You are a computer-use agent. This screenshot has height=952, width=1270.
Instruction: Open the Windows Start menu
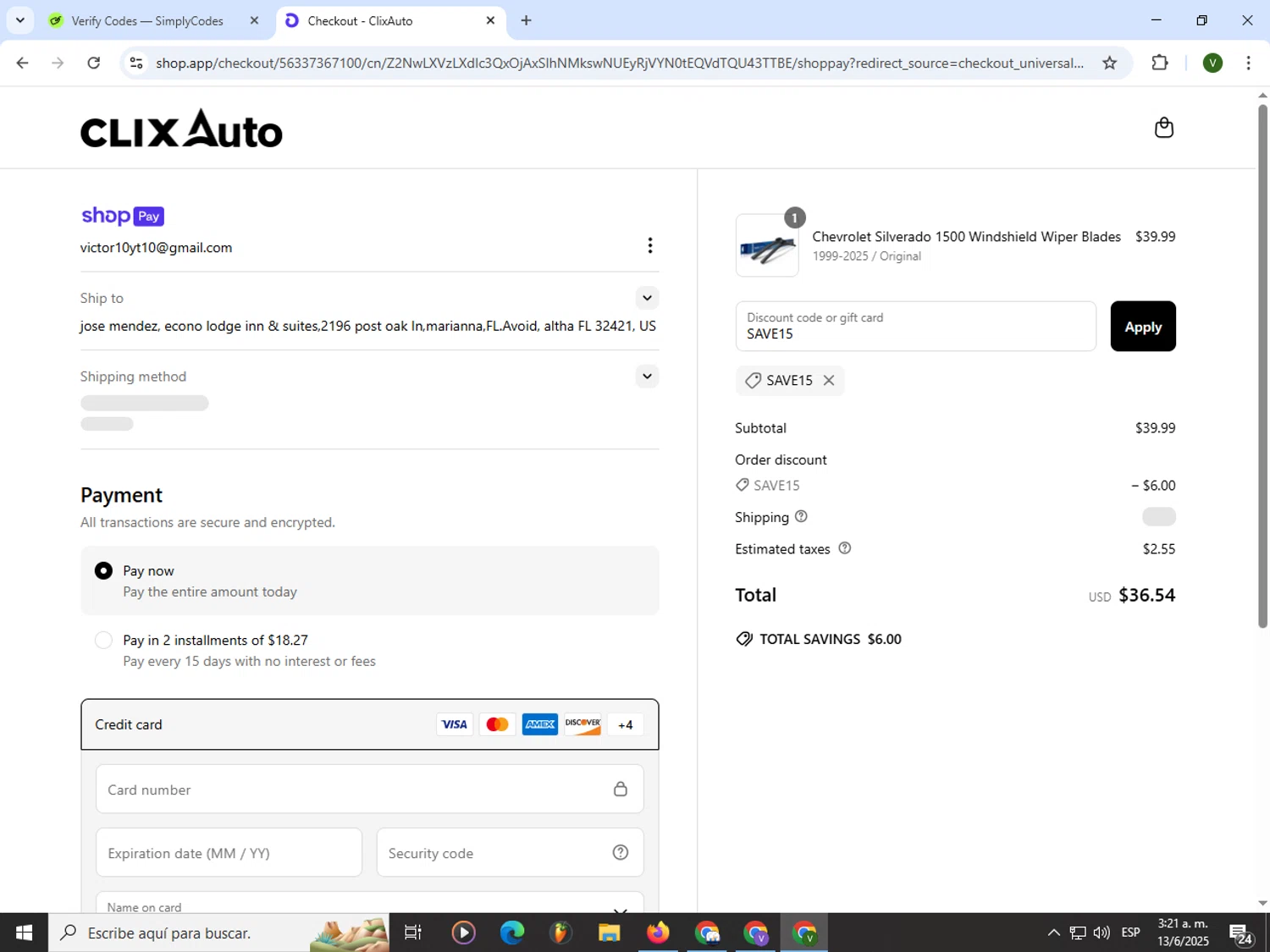coord(24,933)
